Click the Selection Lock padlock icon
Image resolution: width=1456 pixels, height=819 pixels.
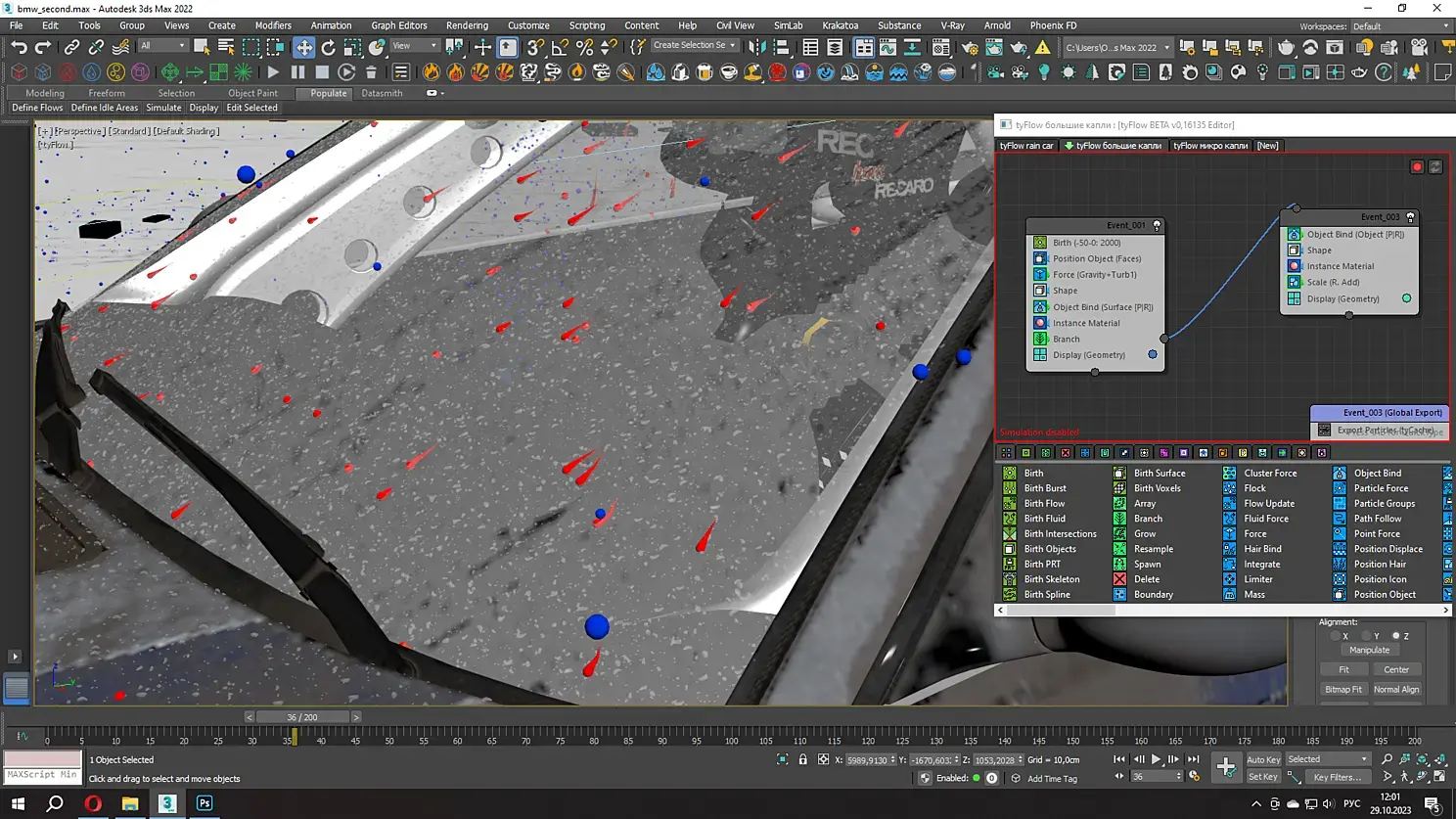tap(802, 759)
